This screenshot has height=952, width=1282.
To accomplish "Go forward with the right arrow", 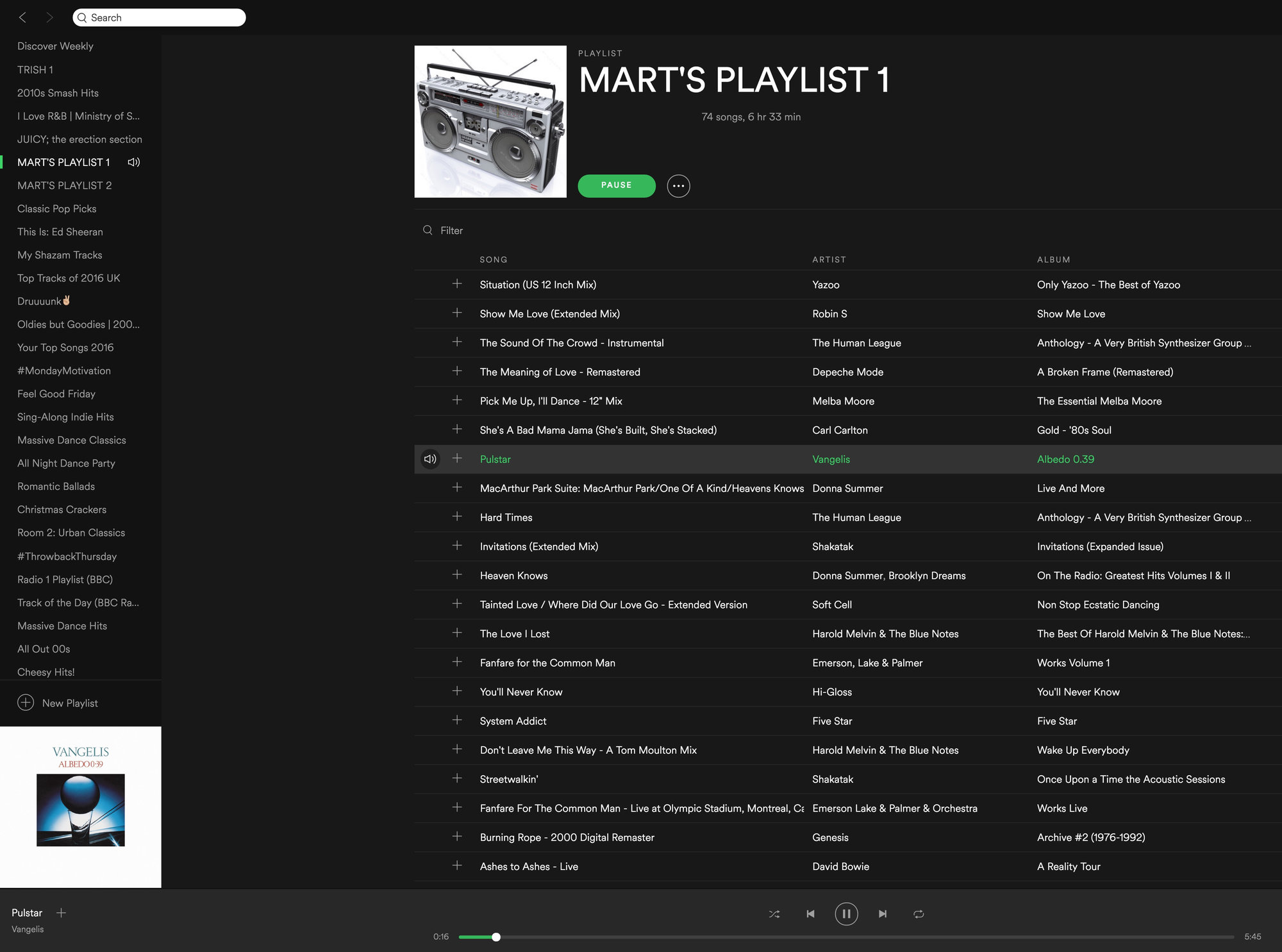I will [49, 17].
